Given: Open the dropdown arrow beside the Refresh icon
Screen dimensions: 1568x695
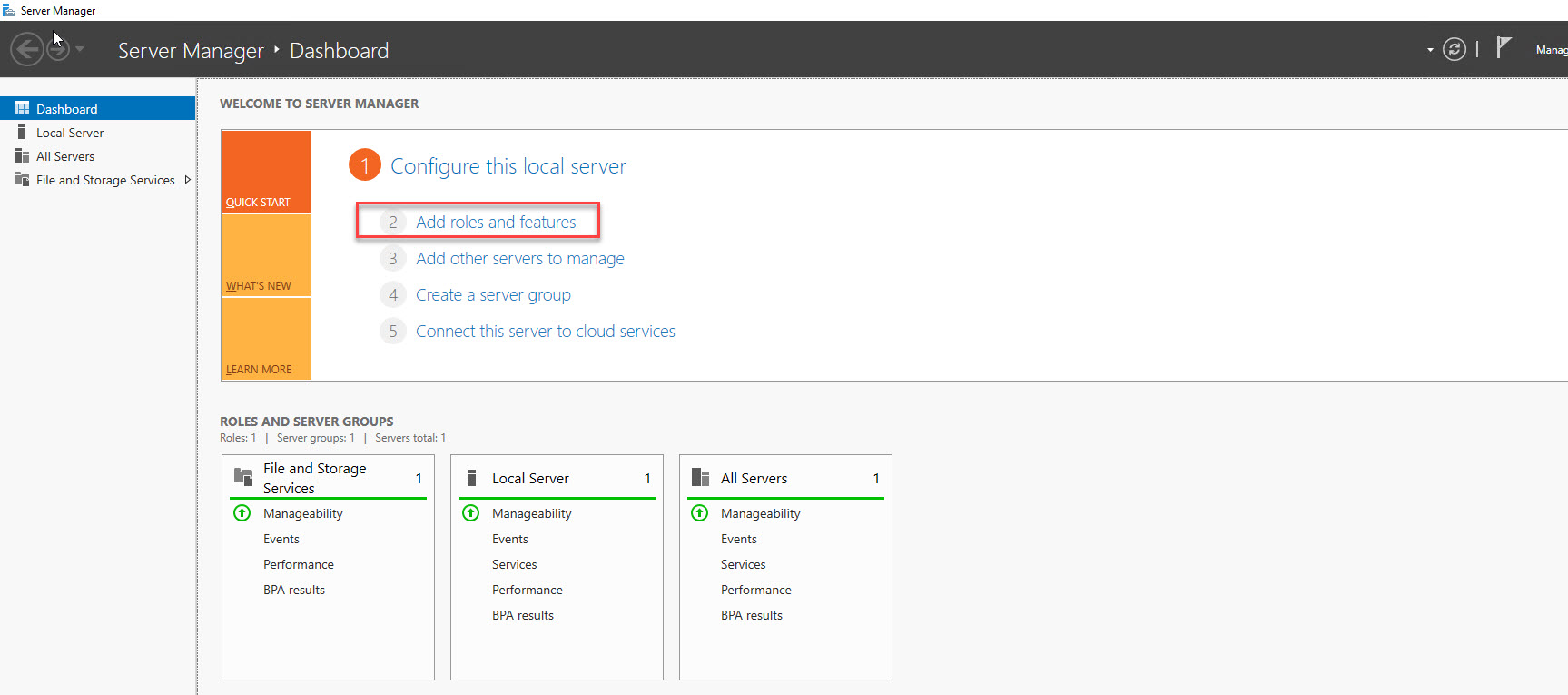Looking at the screenshot, I should 1430,50.
